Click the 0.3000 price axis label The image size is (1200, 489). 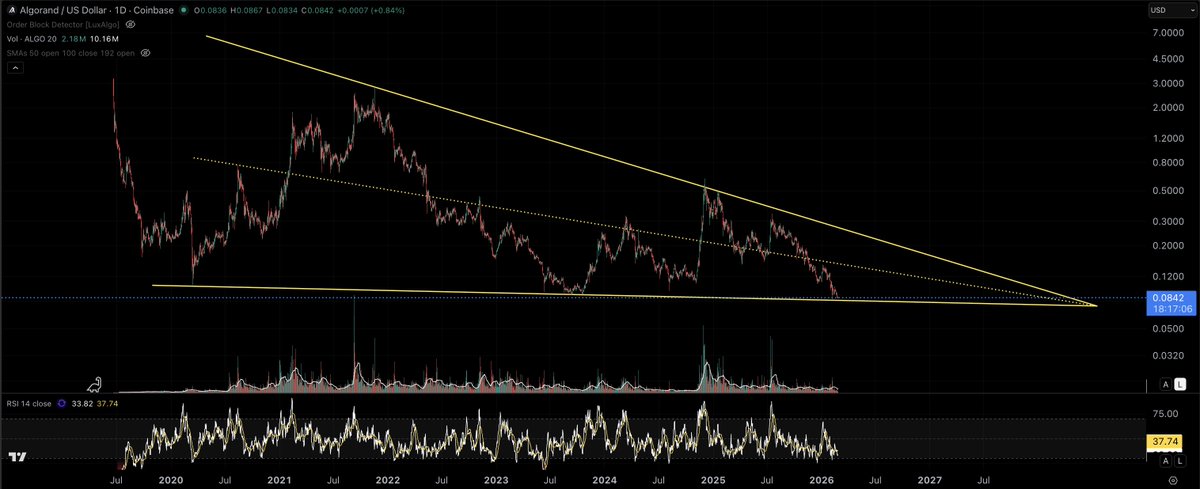[1168, 222]
